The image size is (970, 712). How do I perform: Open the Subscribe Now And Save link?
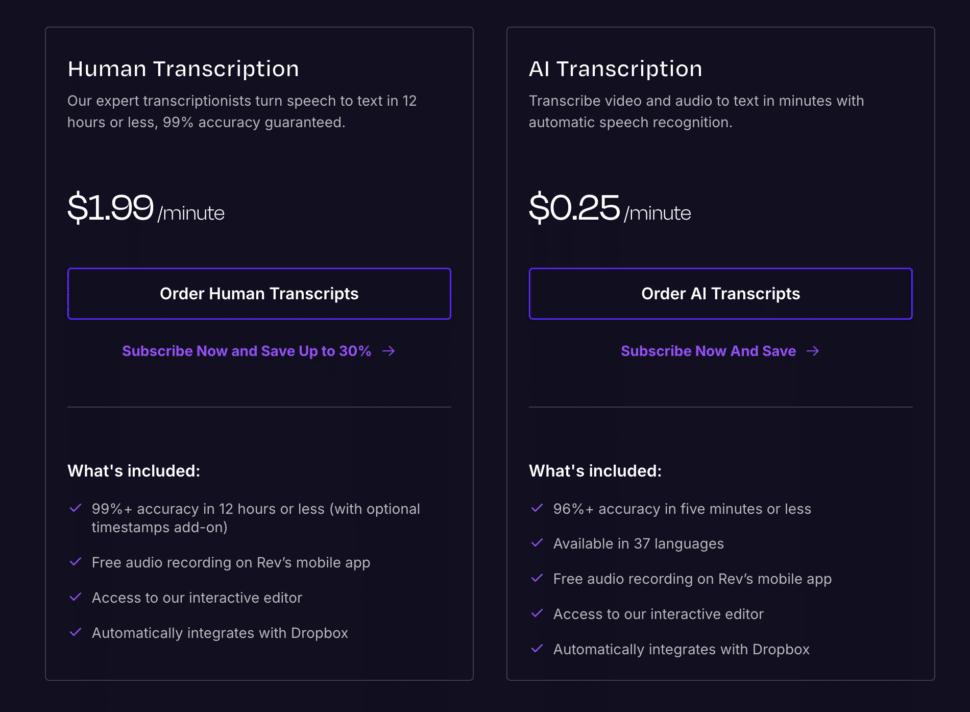tap(707, 351)
